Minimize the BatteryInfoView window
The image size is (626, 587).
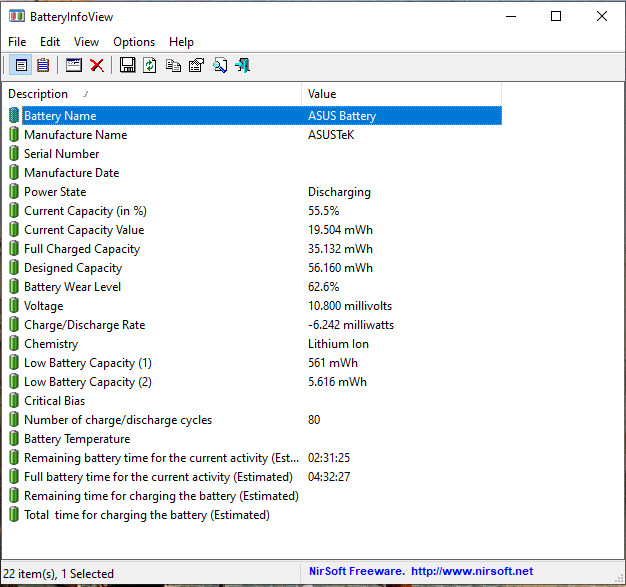[x=511, y=16]
